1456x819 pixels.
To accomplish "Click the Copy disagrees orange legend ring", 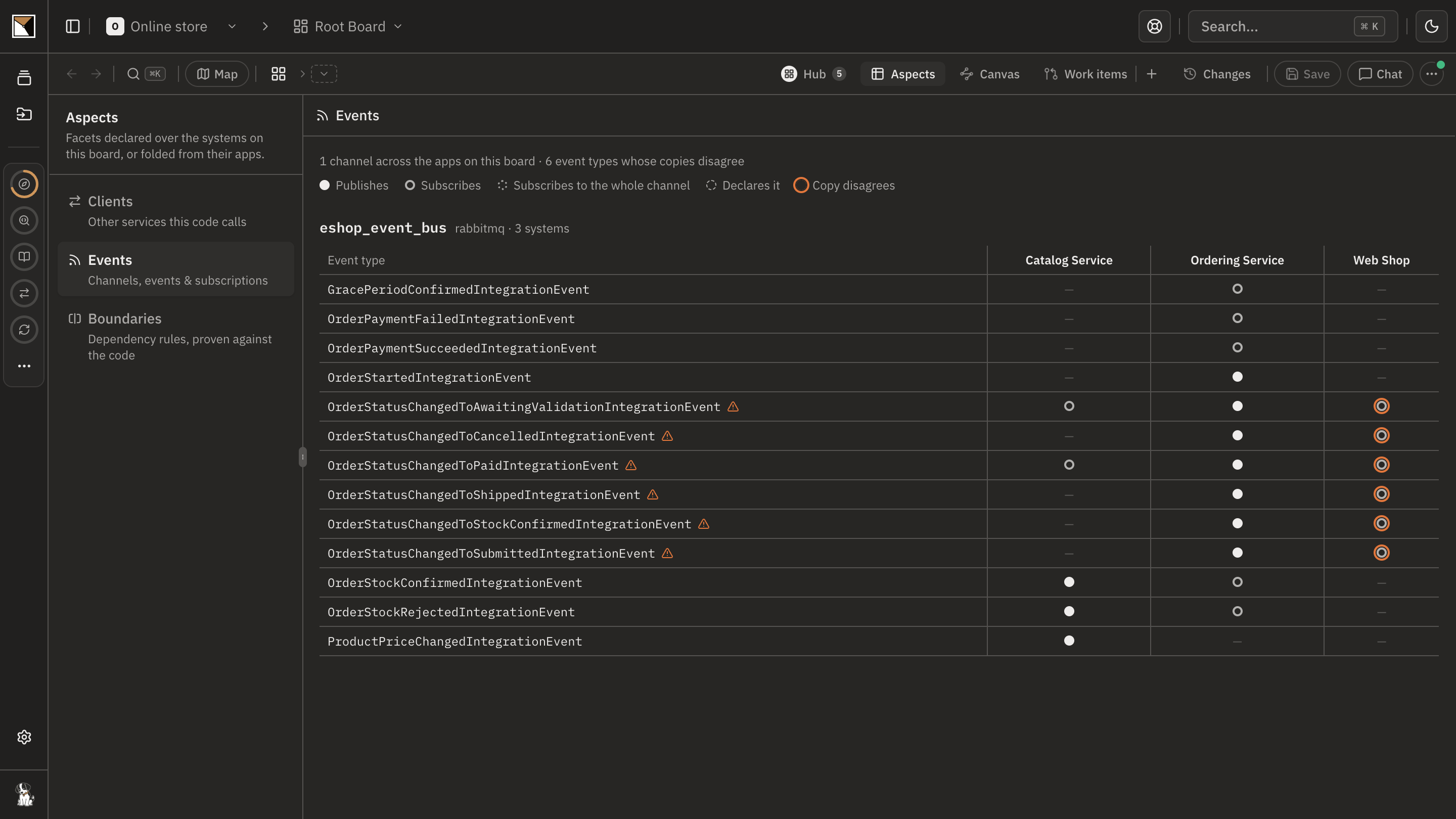I will [x=801, y=186].
